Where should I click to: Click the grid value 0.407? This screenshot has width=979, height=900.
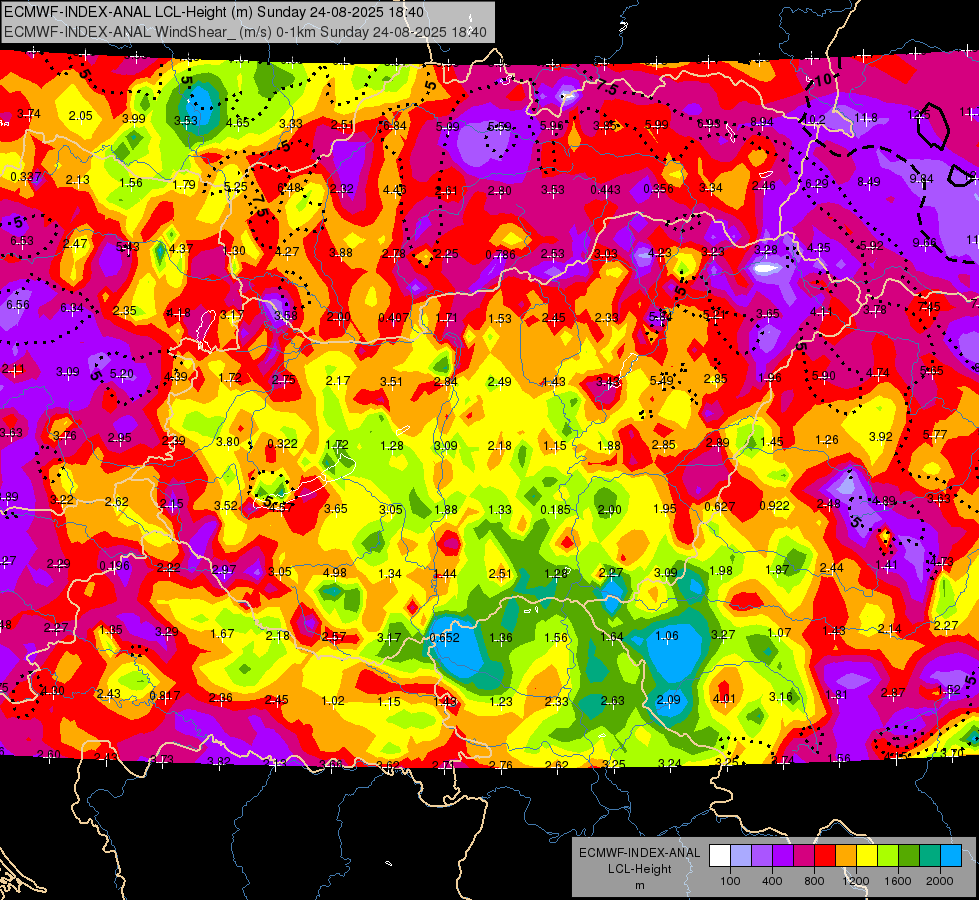(394, 318)
